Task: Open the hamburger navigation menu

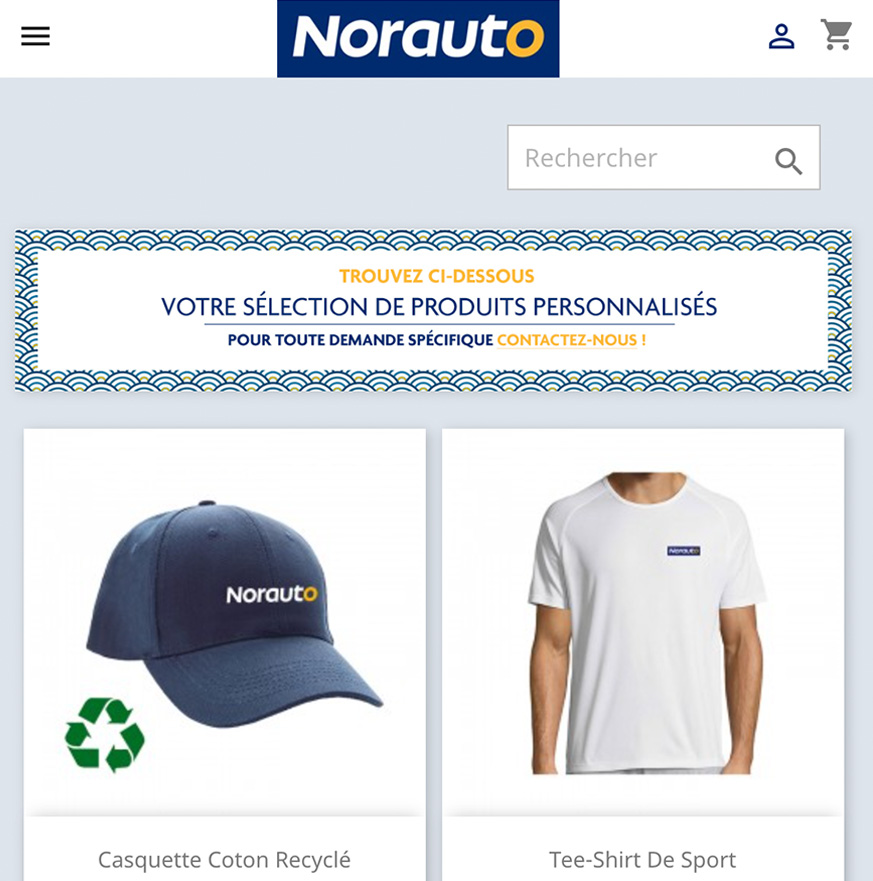Action: [35, 37]
